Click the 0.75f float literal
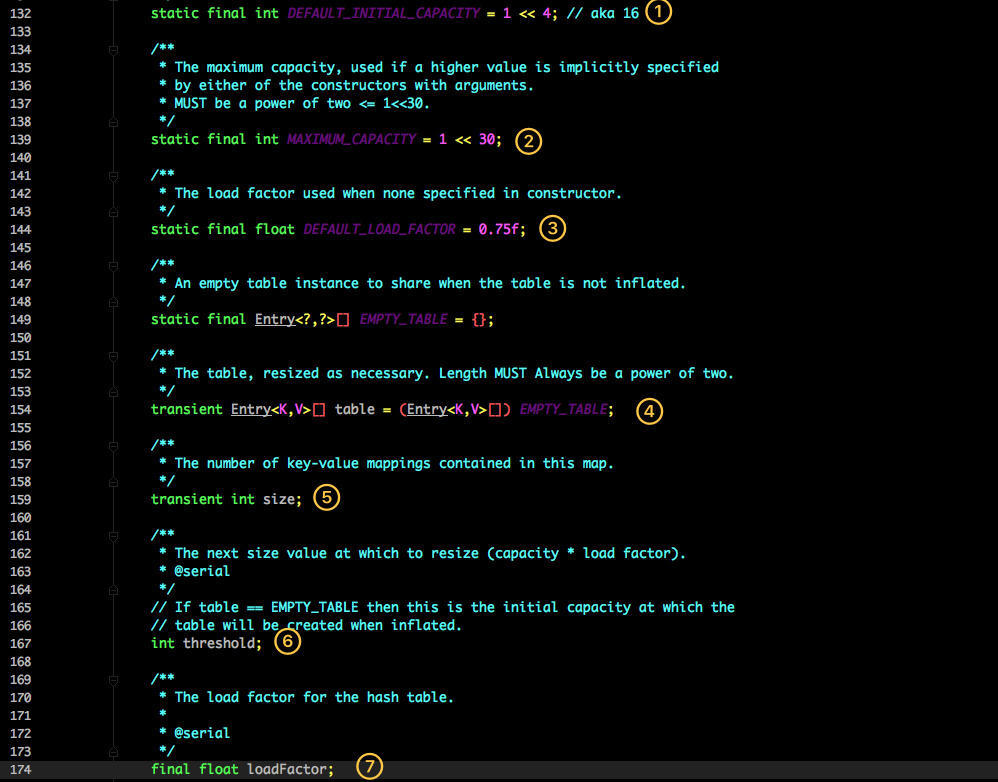Image resolution: width=998 pixels, height=782 pixels. (498, 229)
